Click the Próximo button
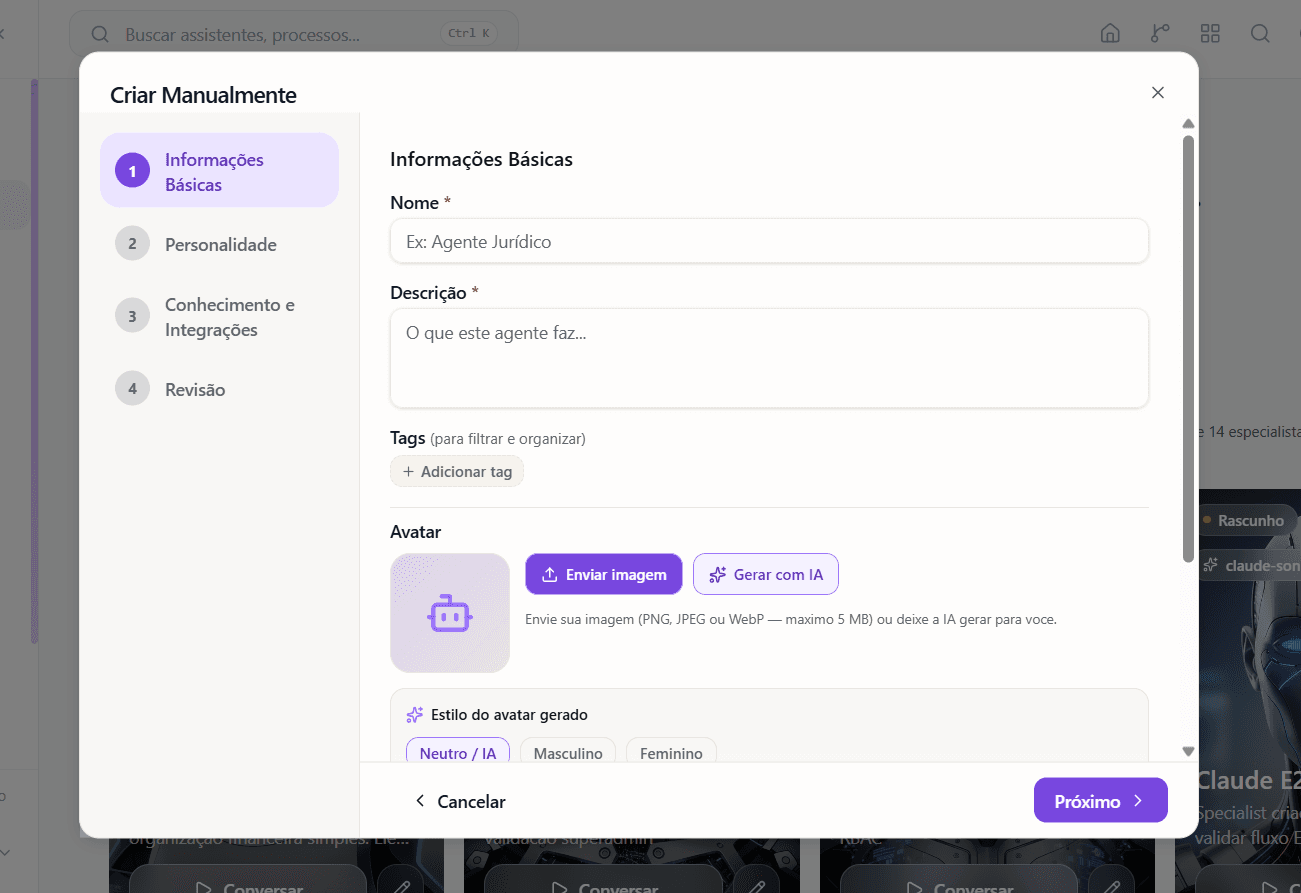The image size is (1301, 893). [1100, 800]
